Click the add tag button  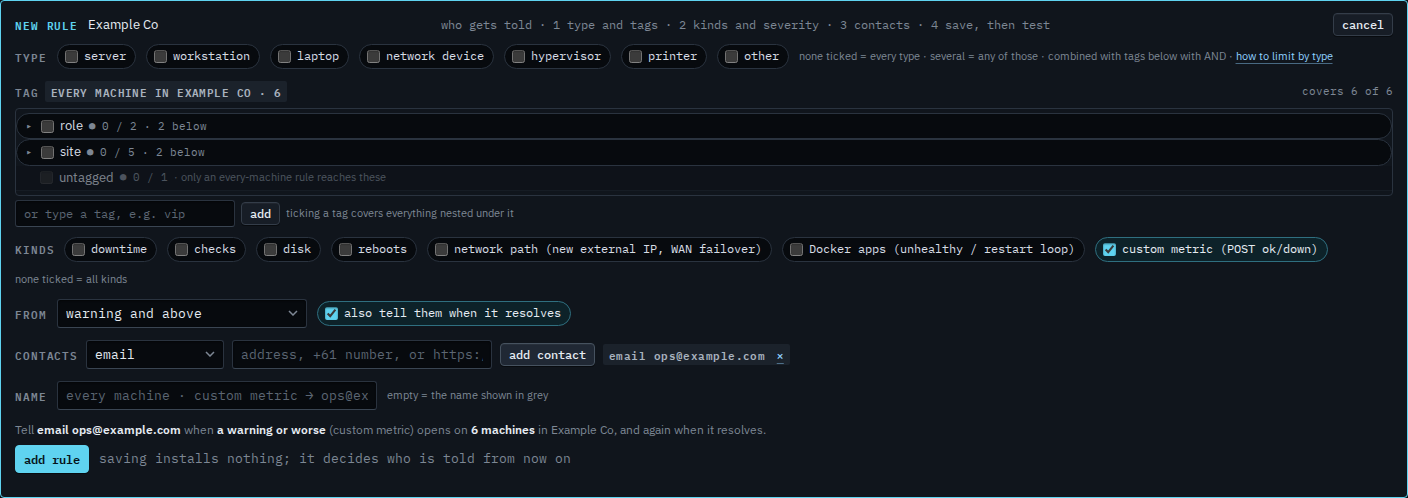tap(260, 214)
